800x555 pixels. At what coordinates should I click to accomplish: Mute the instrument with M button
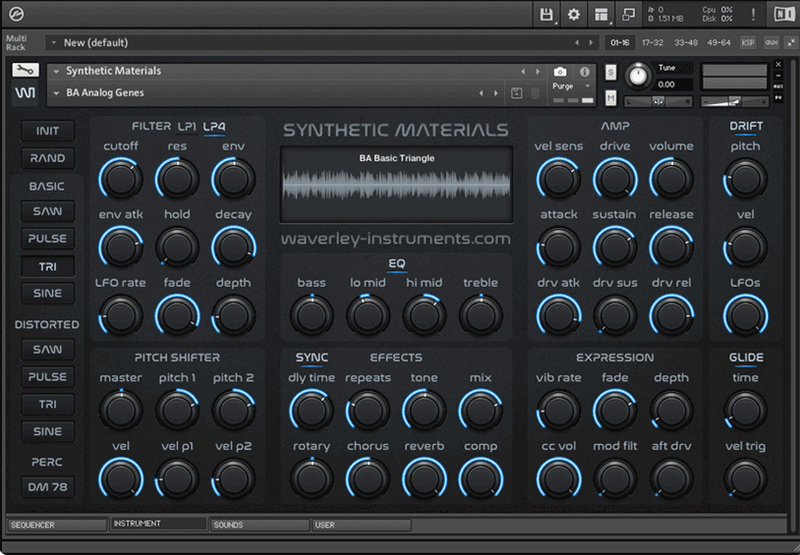tap(611, 98)
